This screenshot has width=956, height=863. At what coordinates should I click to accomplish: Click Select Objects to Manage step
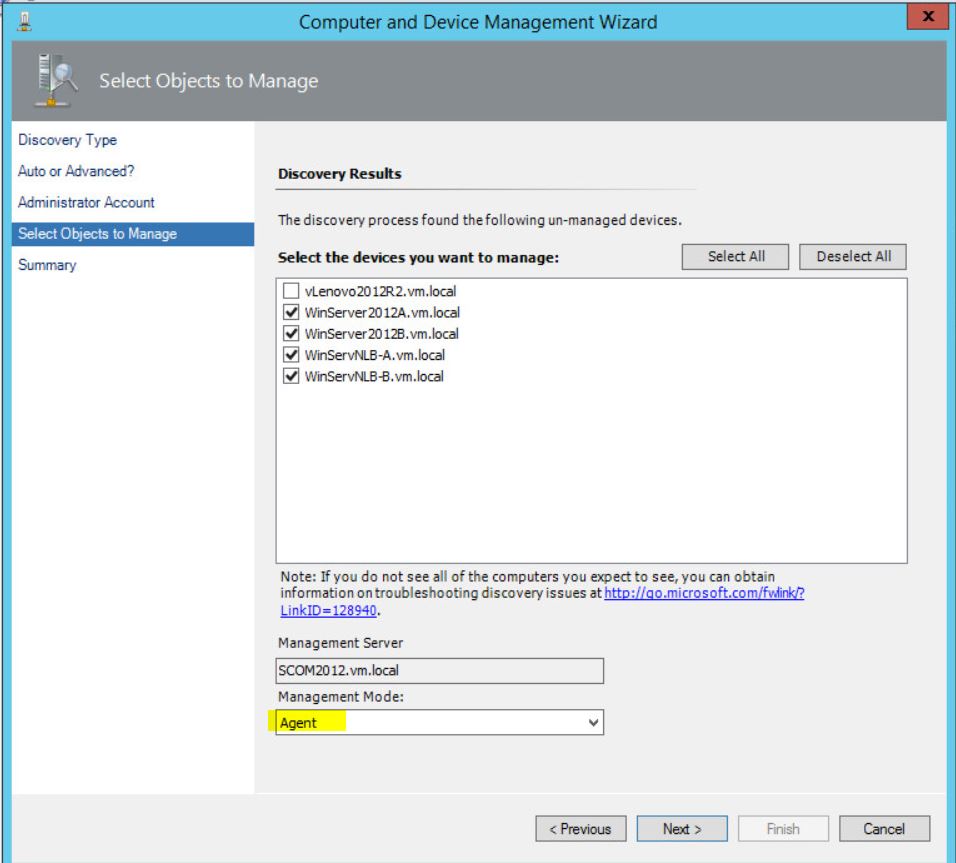[x=97, y=234]
